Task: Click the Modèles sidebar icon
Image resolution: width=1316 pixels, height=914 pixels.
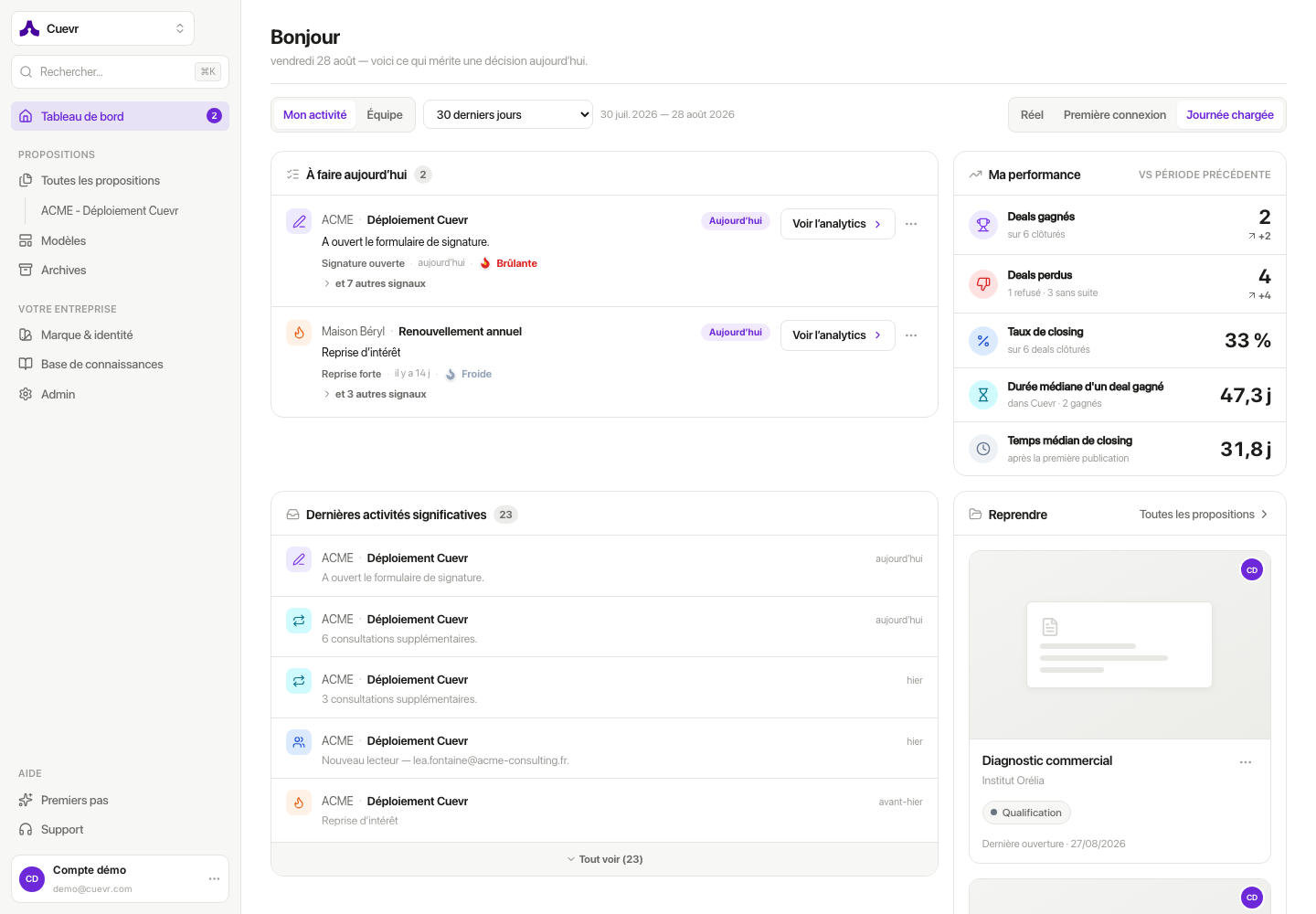Action: coord(26,240)
